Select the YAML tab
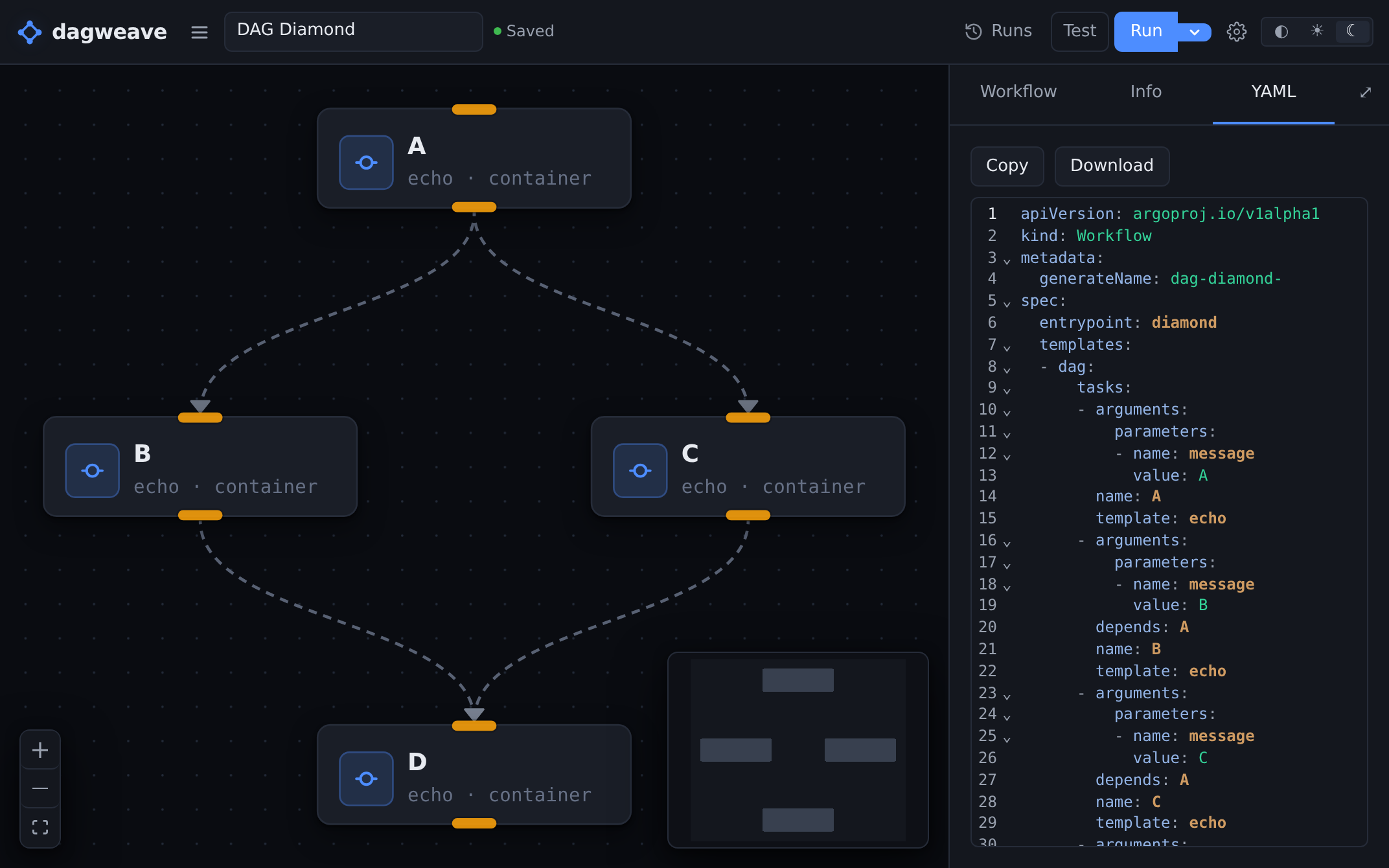 [x=1273, y=91]
